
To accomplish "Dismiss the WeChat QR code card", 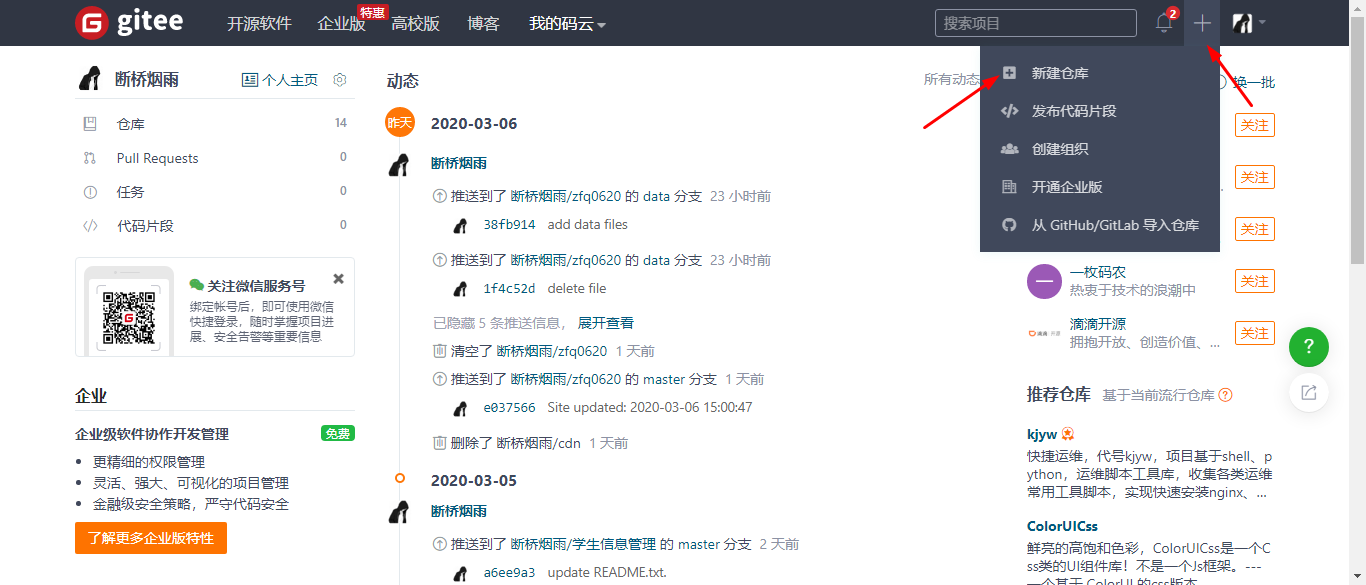I will click(x=338, y=278).
